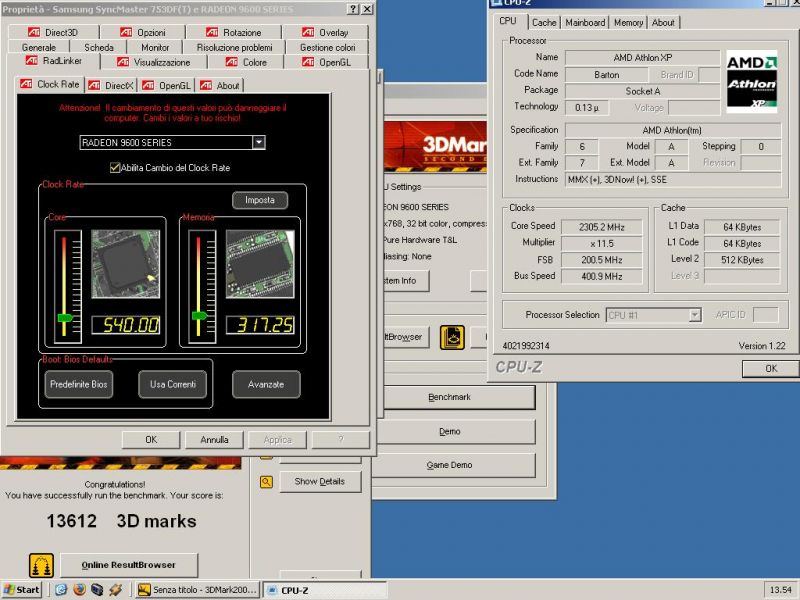
Task: Click the yellow document icon in the 3DMark window
Action: pyautogui.click(x=452, y=337)
